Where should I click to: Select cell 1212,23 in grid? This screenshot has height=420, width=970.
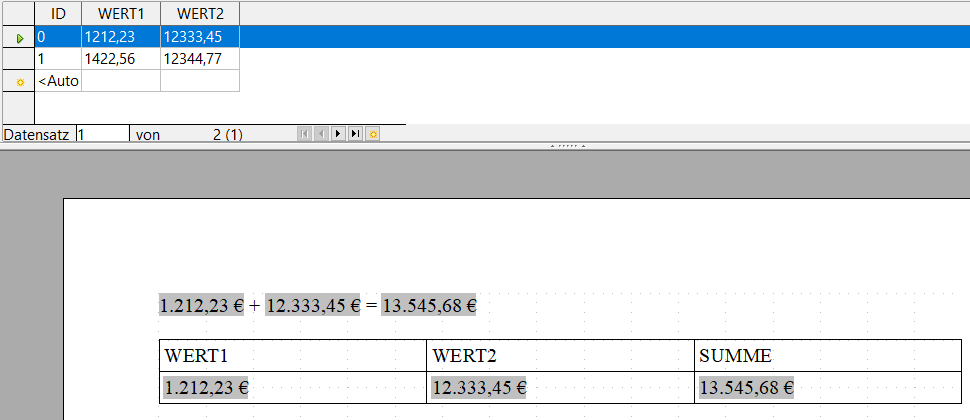click(121, 37)
